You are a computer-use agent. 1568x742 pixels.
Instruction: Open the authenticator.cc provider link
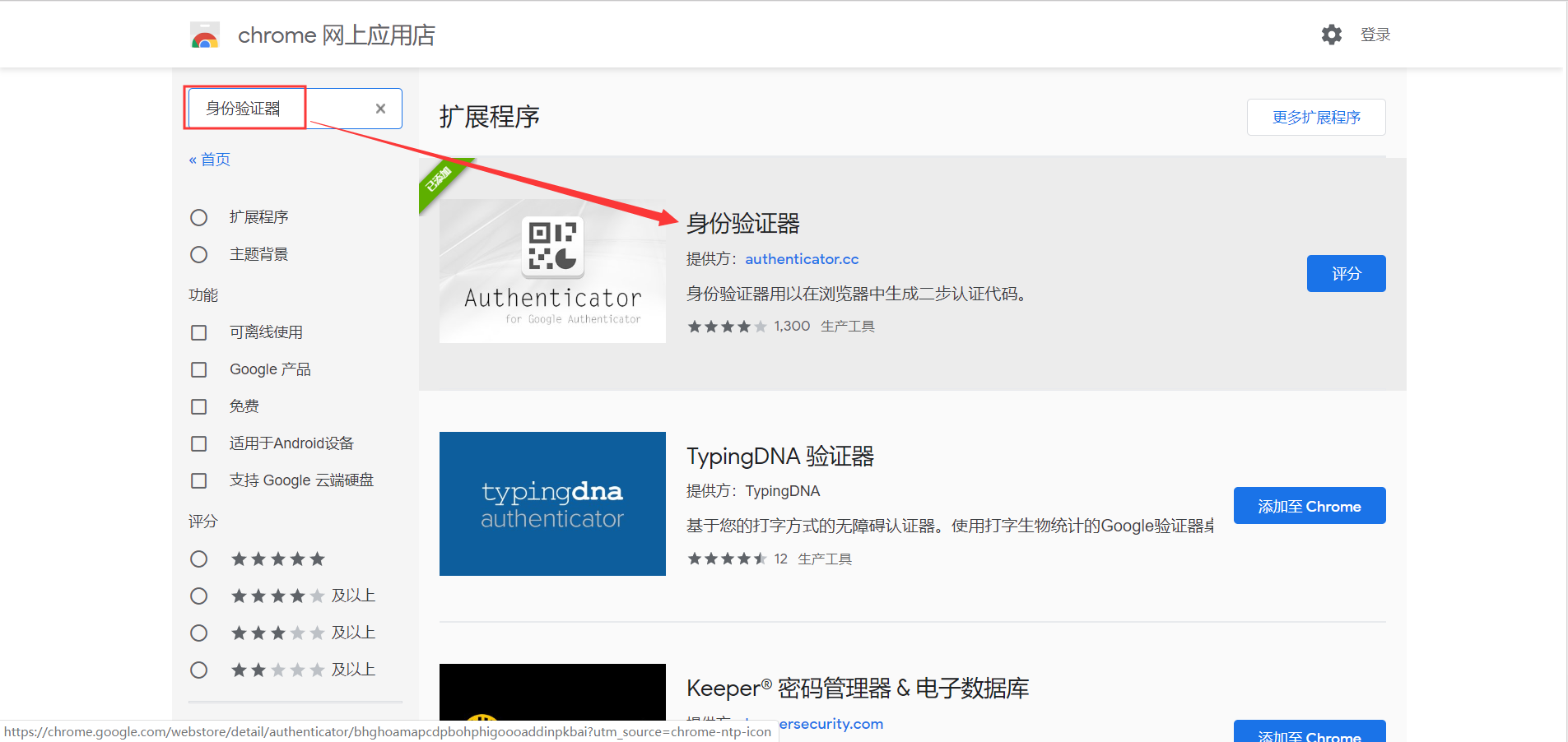point(801,258)
